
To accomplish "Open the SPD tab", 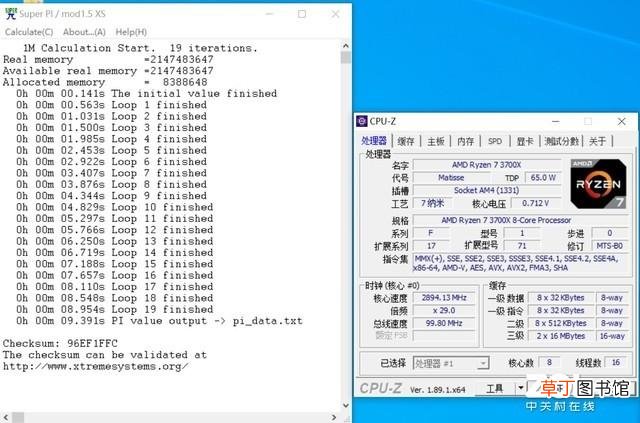I will tap(495, 141).
